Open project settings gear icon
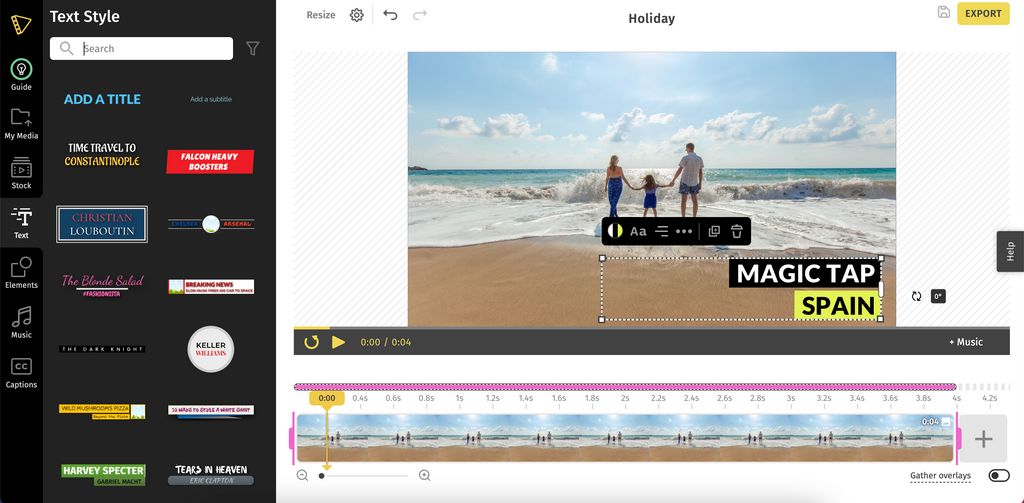 [x=357, y=15]
